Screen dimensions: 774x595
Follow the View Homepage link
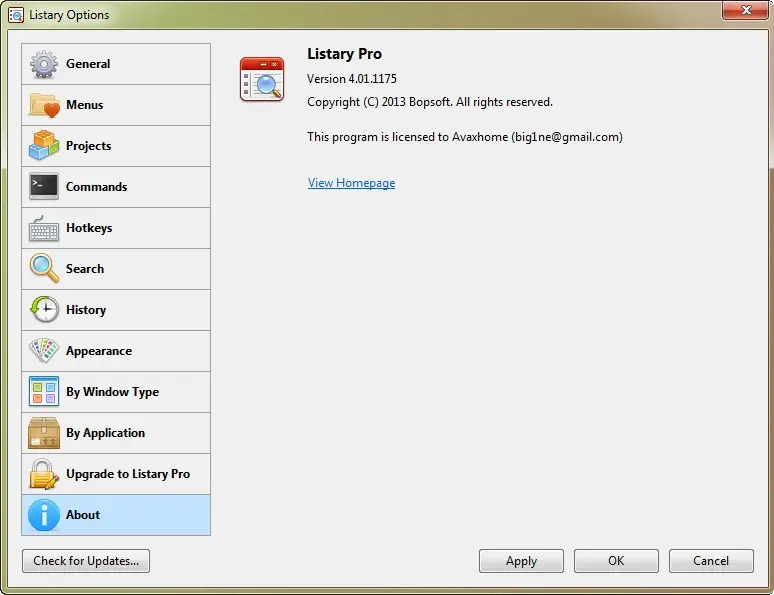pyautogui.click(x=351, y=183)
